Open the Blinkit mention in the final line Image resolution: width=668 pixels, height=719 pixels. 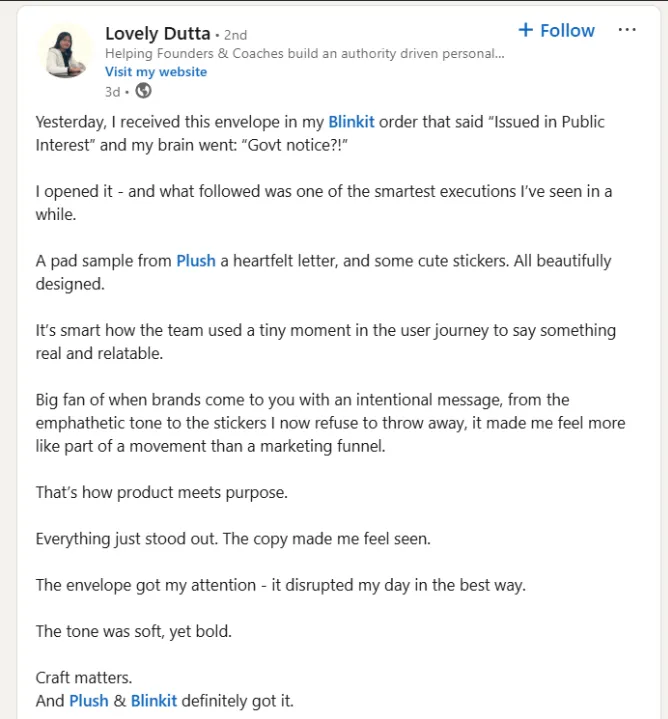click(154, 701)
